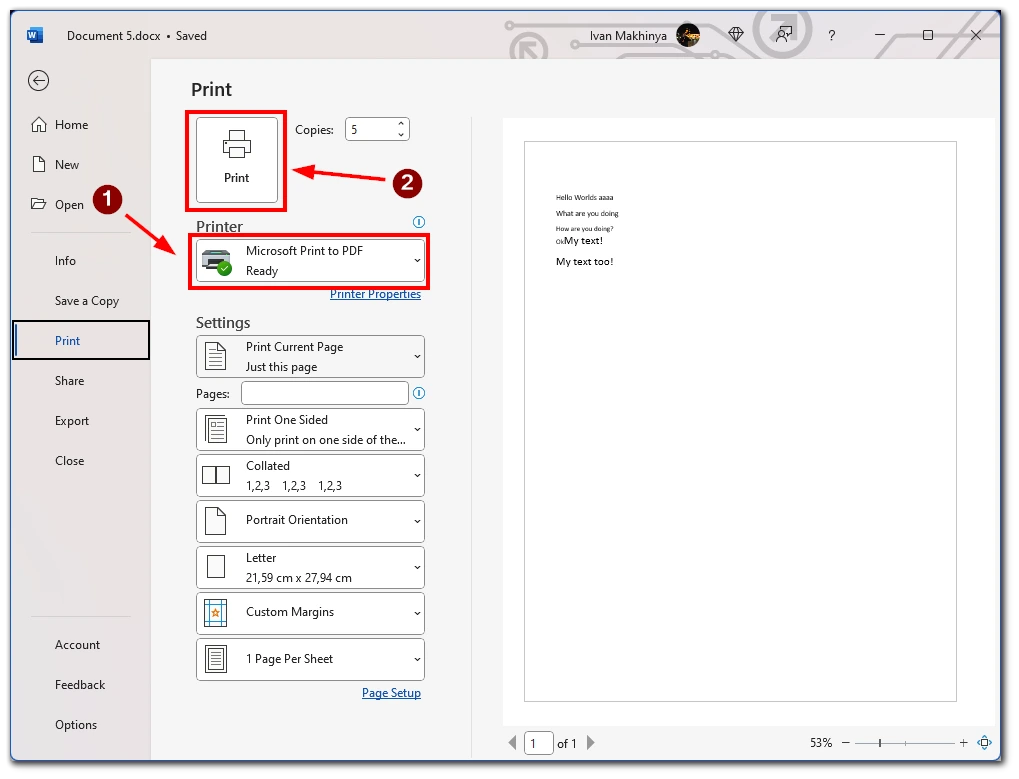Screen dimensions: 1019x779
Task: Open the Microsoft Print to PDF printer dropdown
Action: coord(310,261)
